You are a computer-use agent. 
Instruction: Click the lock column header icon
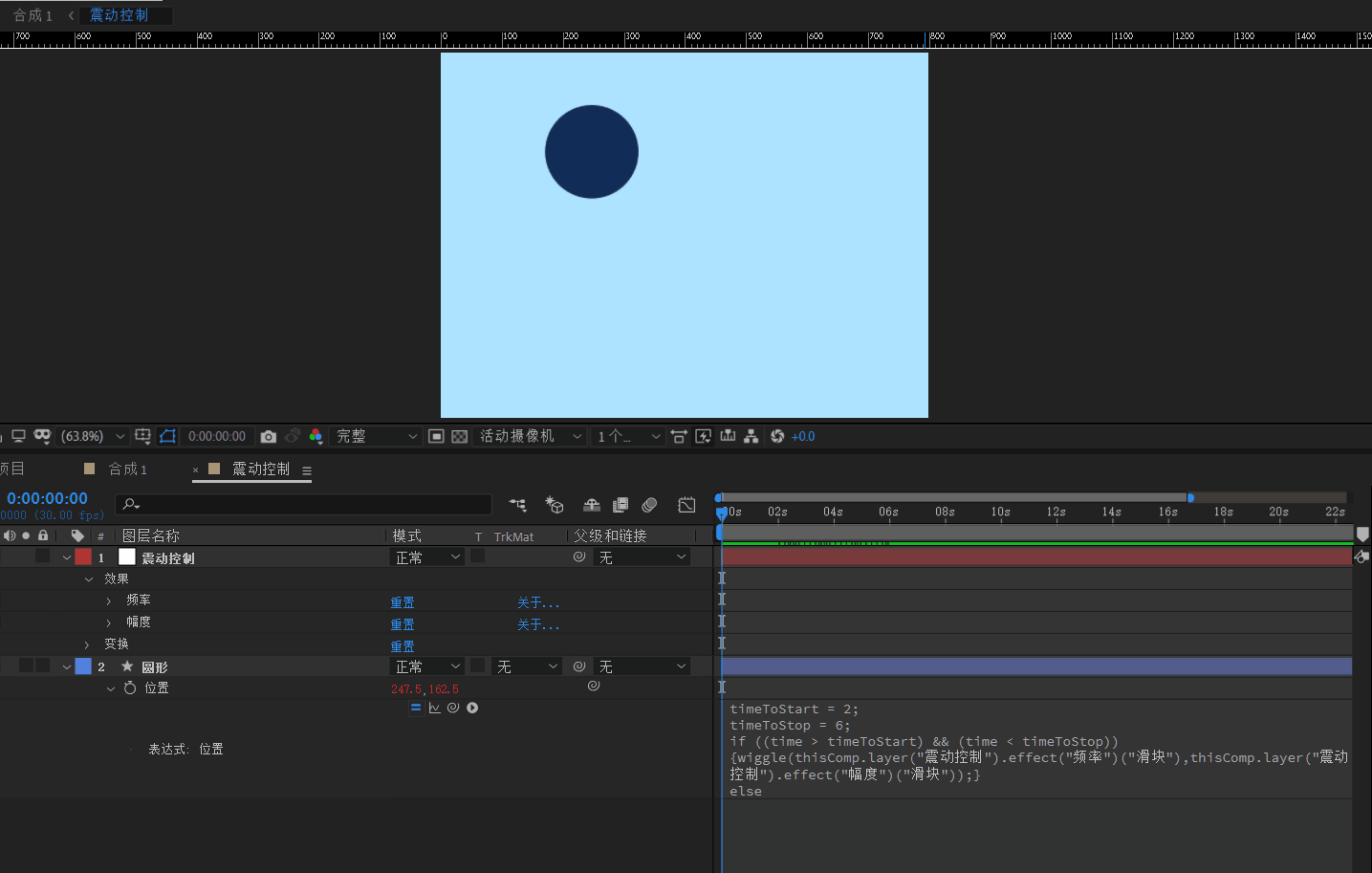point(43,535)
